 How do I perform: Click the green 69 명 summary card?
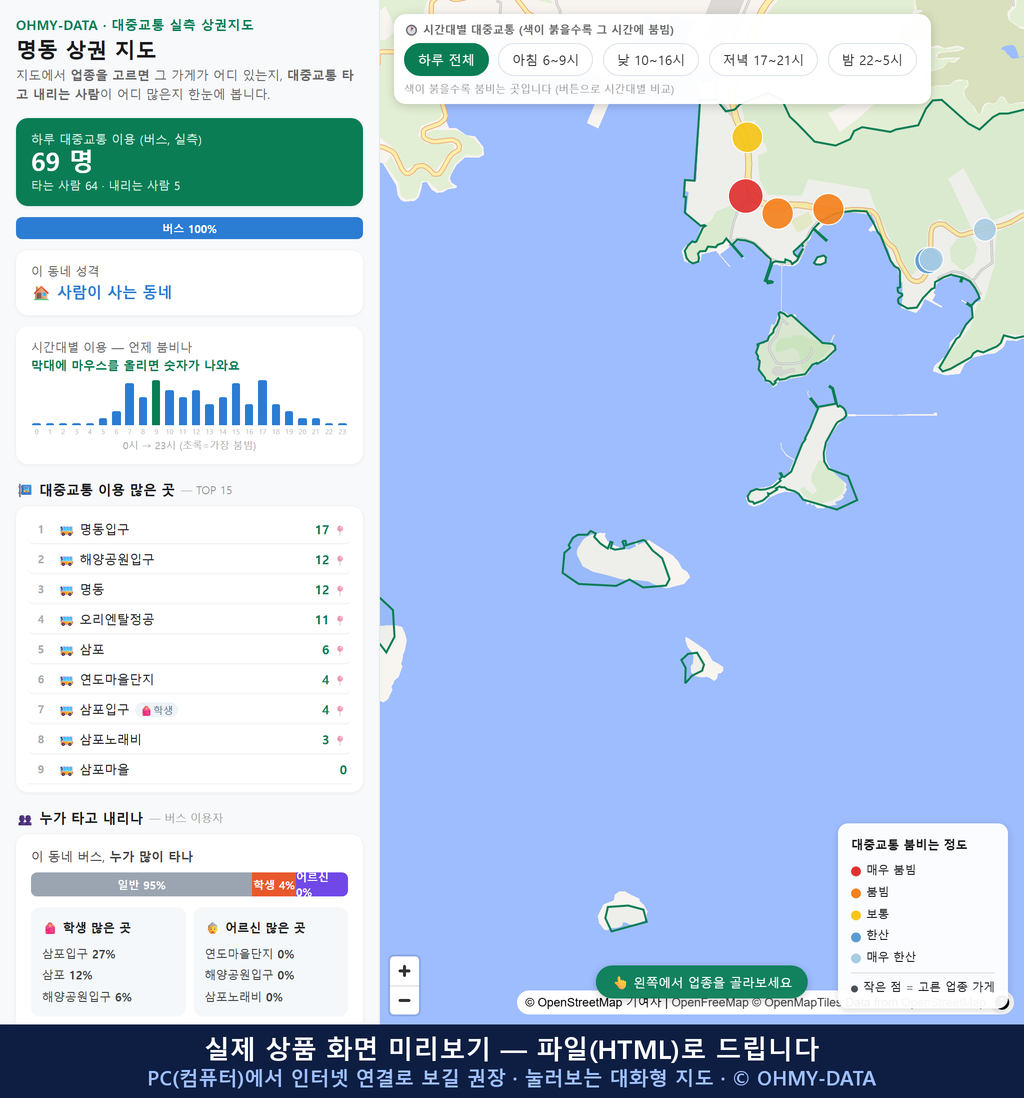click(x=189, y=162)
